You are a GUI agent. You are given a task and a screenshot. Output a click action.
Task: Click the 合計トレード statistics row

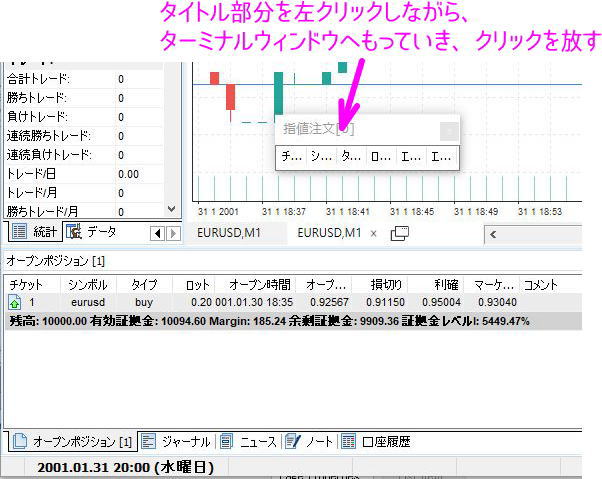pos(84,79)
